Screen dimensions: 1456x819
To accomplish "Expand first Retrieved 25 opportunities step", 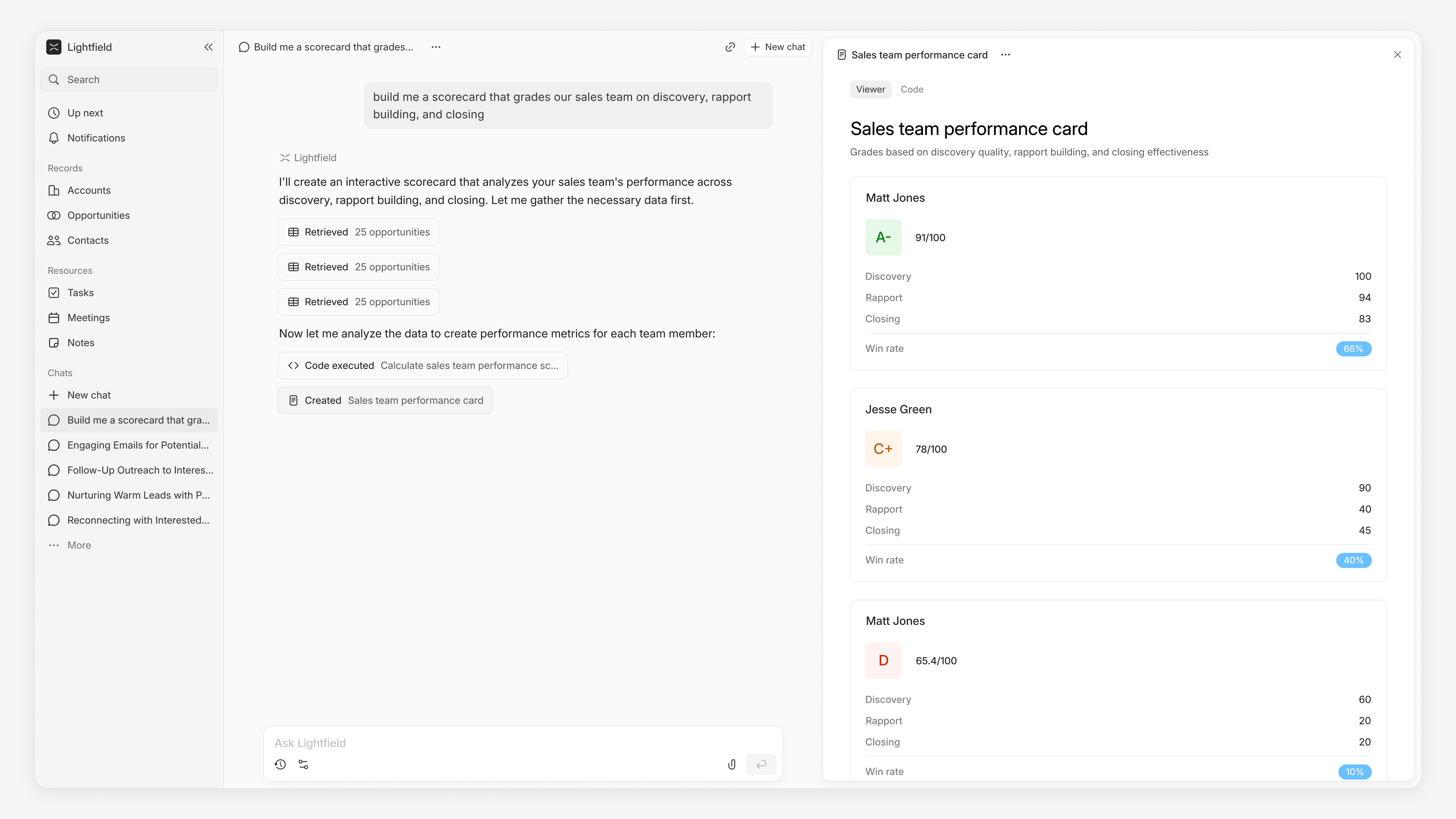I will (358, 232).
